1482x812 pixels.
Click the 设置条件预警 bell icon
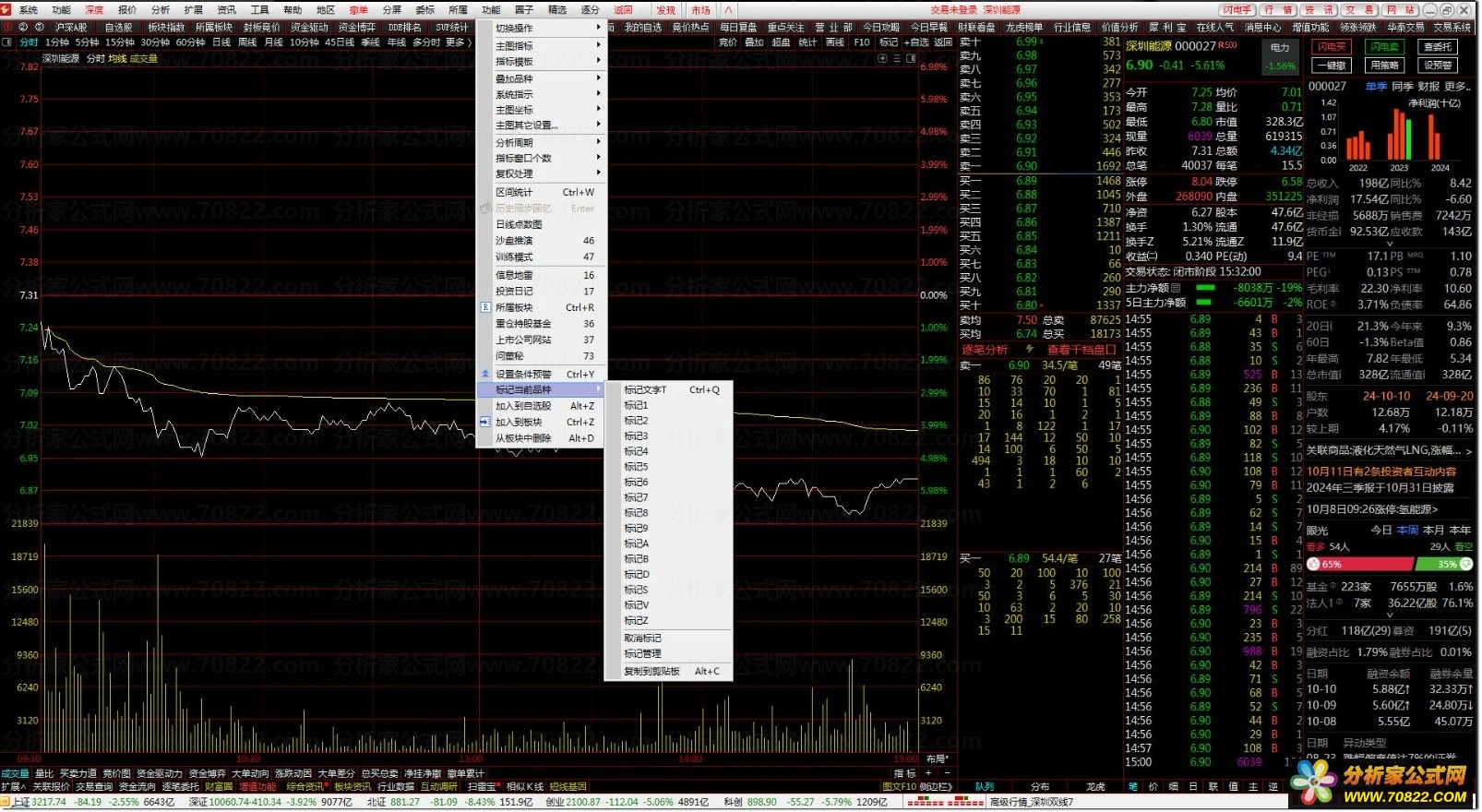[485, 374]
